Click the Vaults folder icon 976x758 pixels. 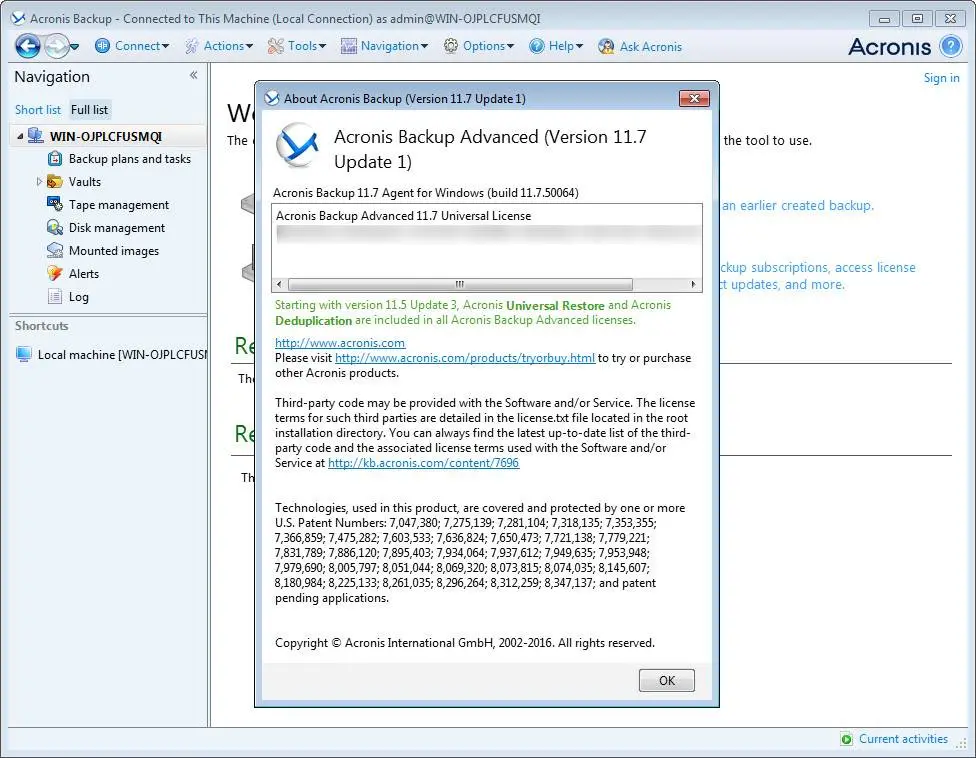[55, 182]
